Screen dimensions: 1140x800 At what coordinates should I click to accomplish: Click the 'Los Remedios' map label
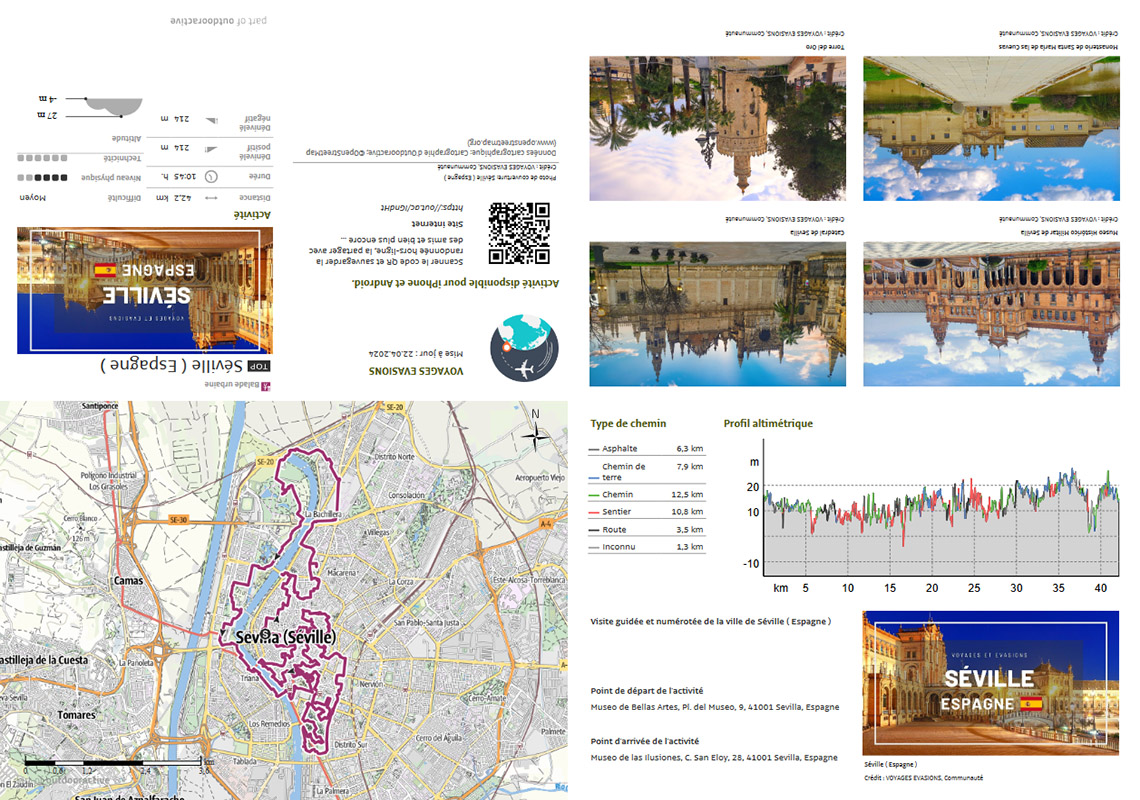click(x=270, y=724)
